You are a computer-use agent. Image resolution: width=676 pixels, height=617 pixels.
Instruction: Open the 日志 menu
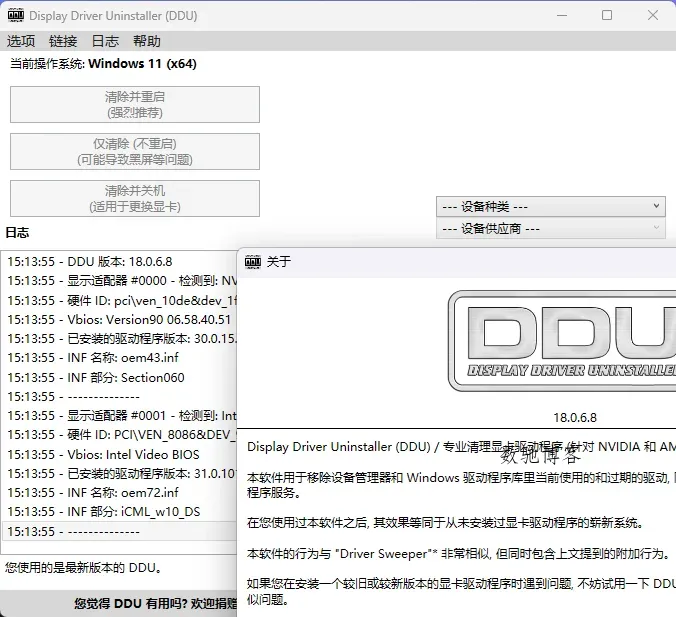(x=105, y=41)
